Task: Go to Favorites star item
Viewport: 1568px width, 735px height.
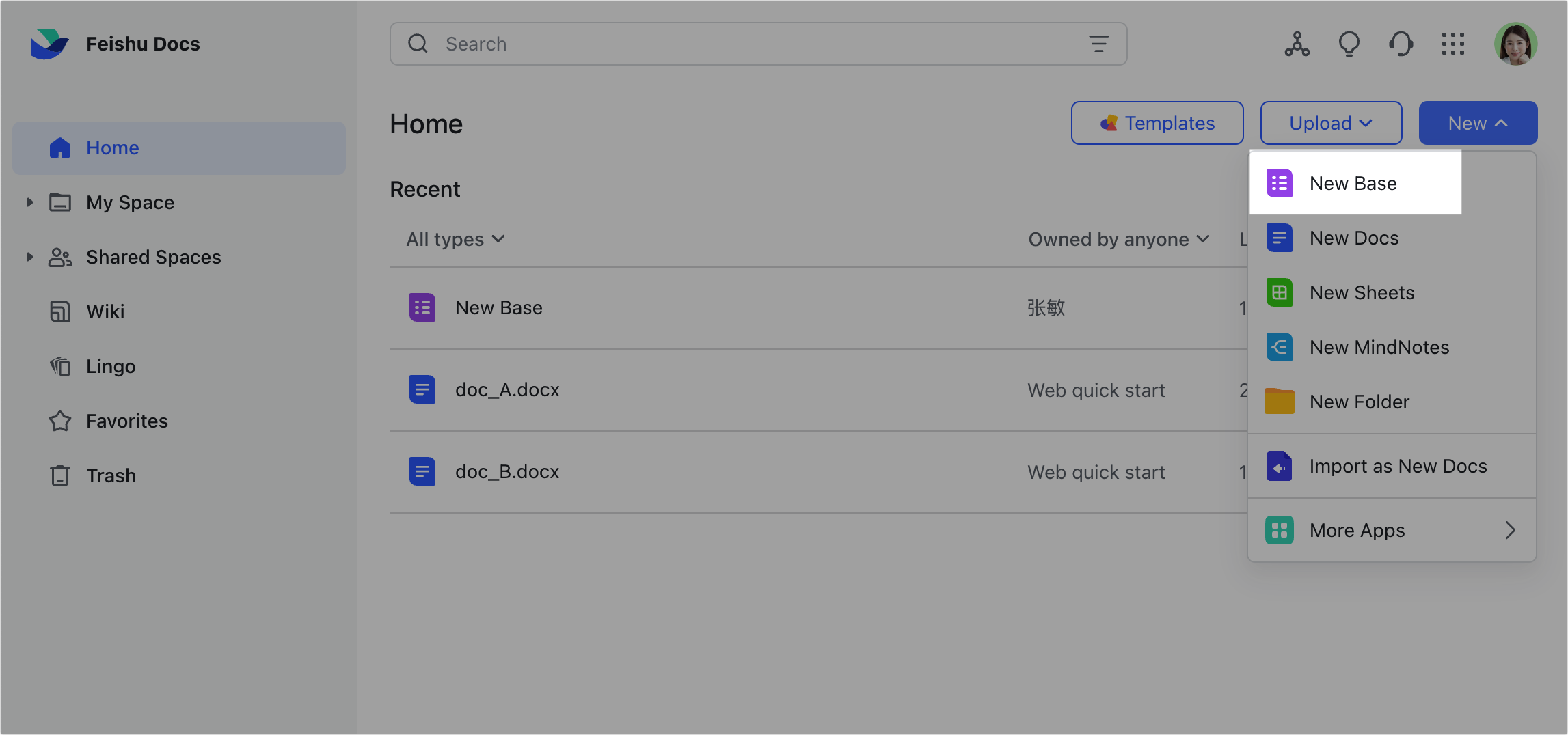Action: (x=126, y=421)
